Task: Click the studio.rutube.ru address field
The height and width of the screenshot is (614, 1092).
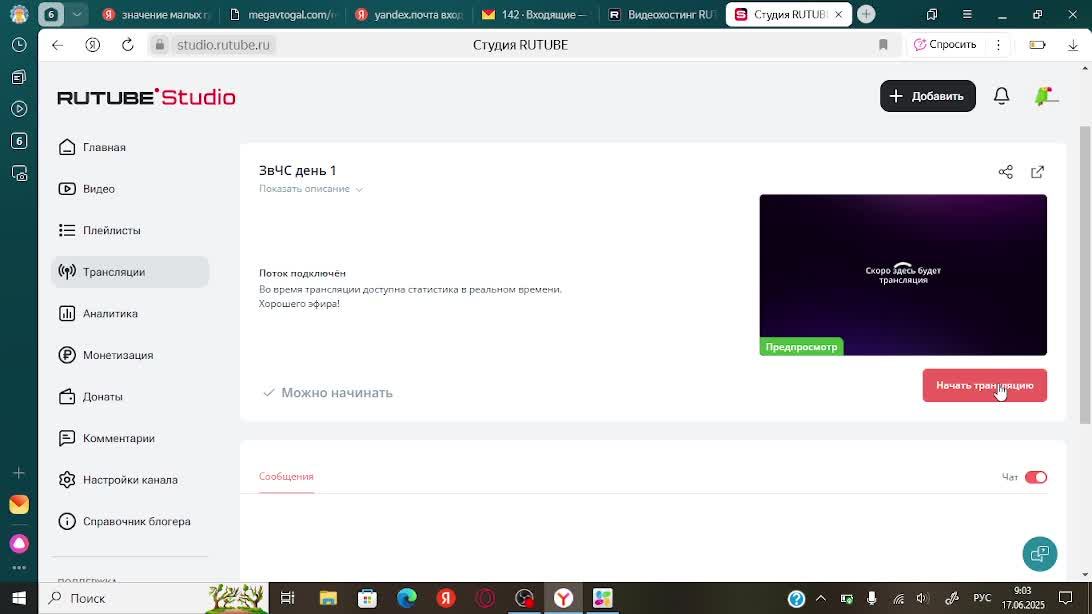Action: pos(223,45)
